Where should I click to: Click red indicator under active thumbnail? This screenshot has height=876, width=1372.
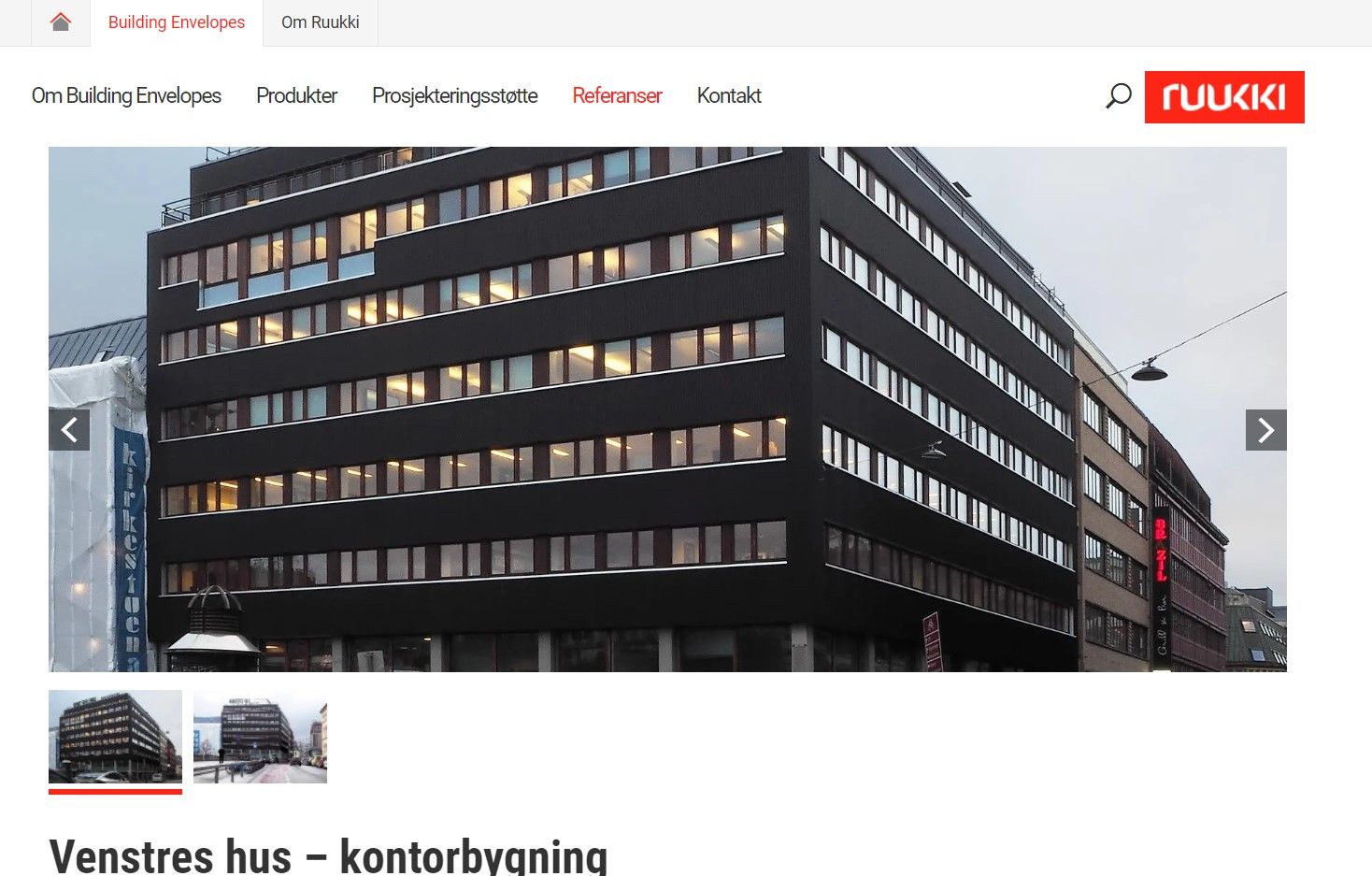115,791
